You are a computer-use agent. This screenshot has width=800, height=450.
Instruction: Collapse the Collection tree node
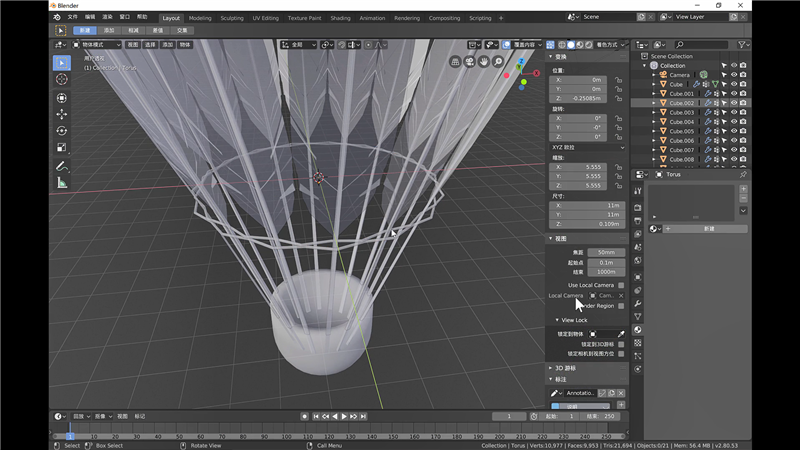[644, 66]
